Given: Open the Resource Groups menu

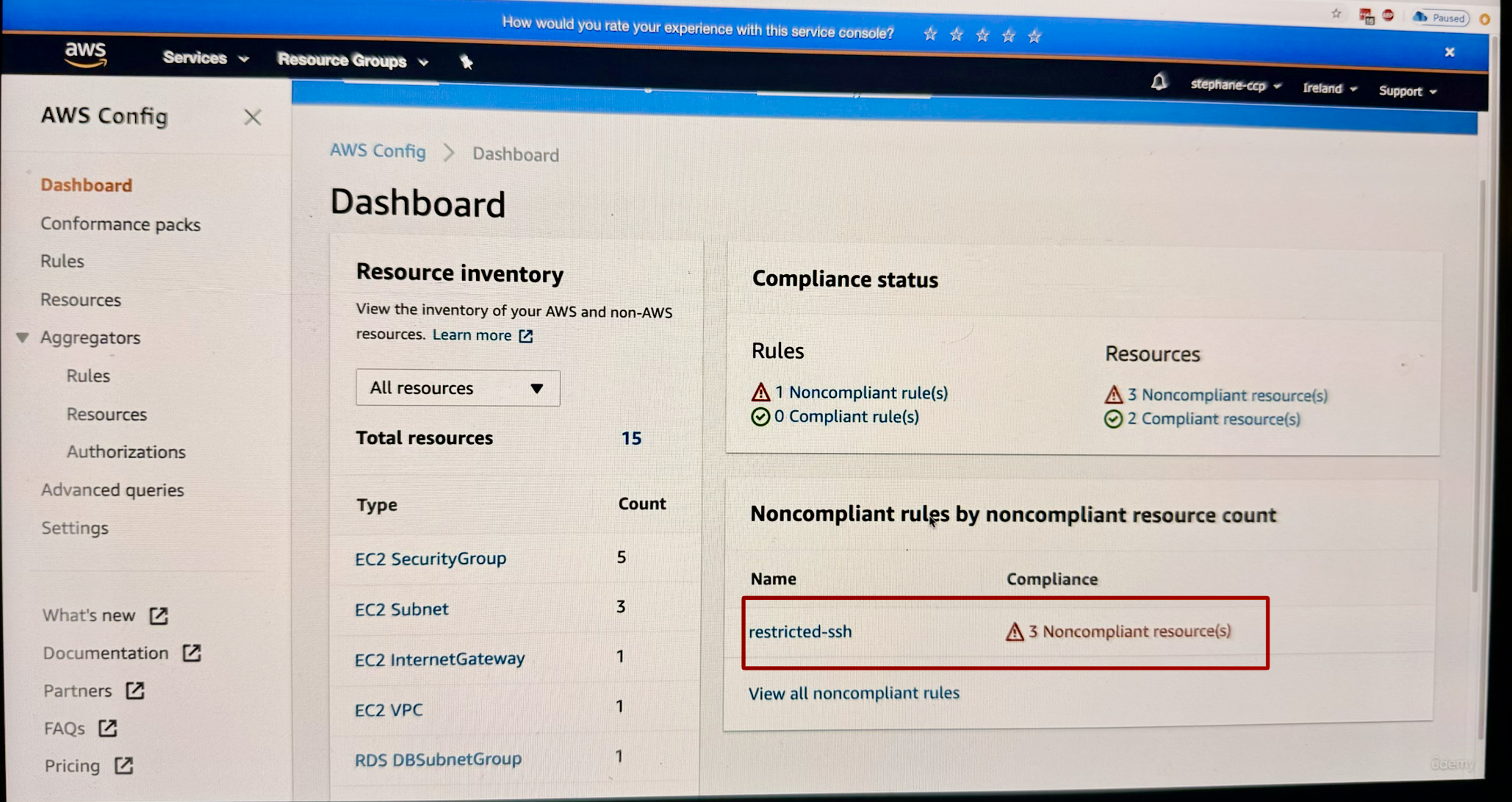Looking at the screenshot, I should [353, 61].
